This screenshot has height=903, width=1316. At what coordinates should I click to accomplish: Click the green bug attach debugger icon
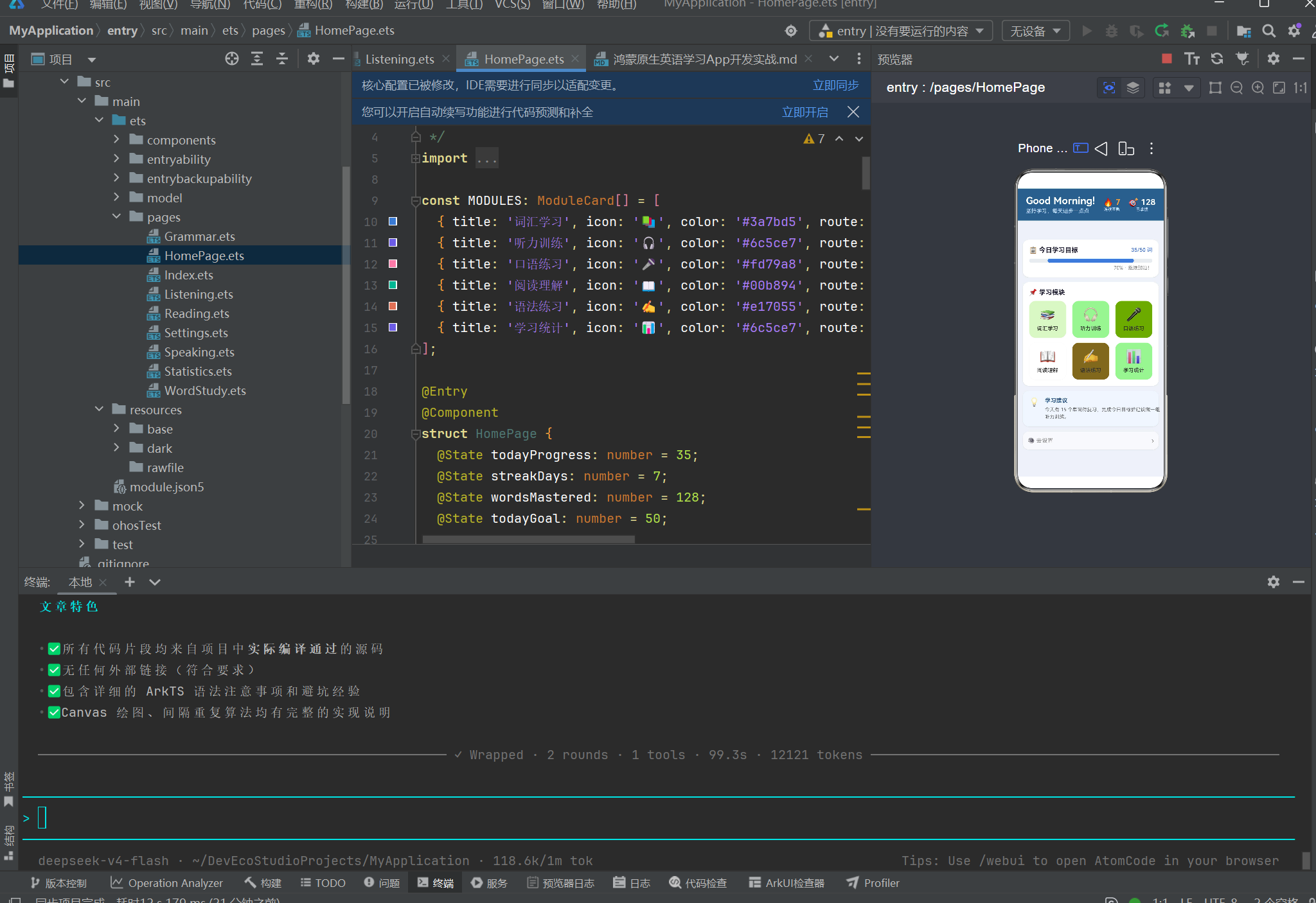click(1187, 31)
